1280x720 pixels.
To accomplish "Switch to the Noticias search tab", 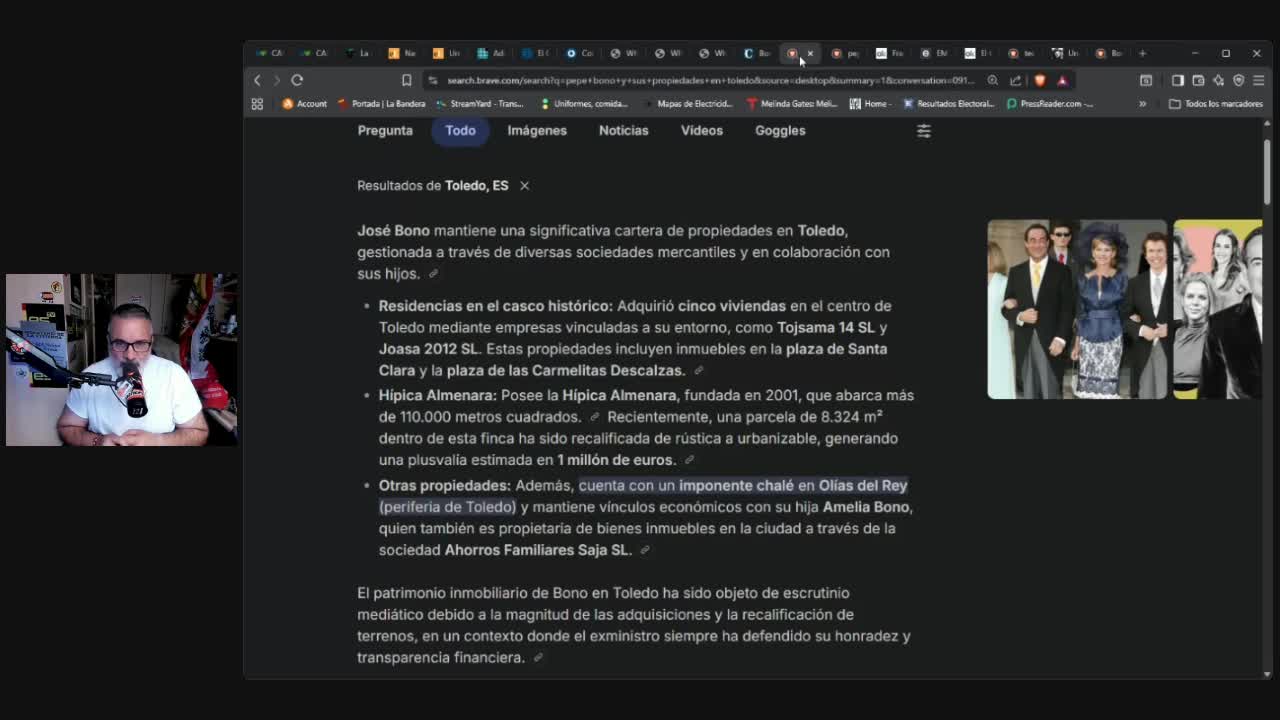I will [x=624, y=130].
